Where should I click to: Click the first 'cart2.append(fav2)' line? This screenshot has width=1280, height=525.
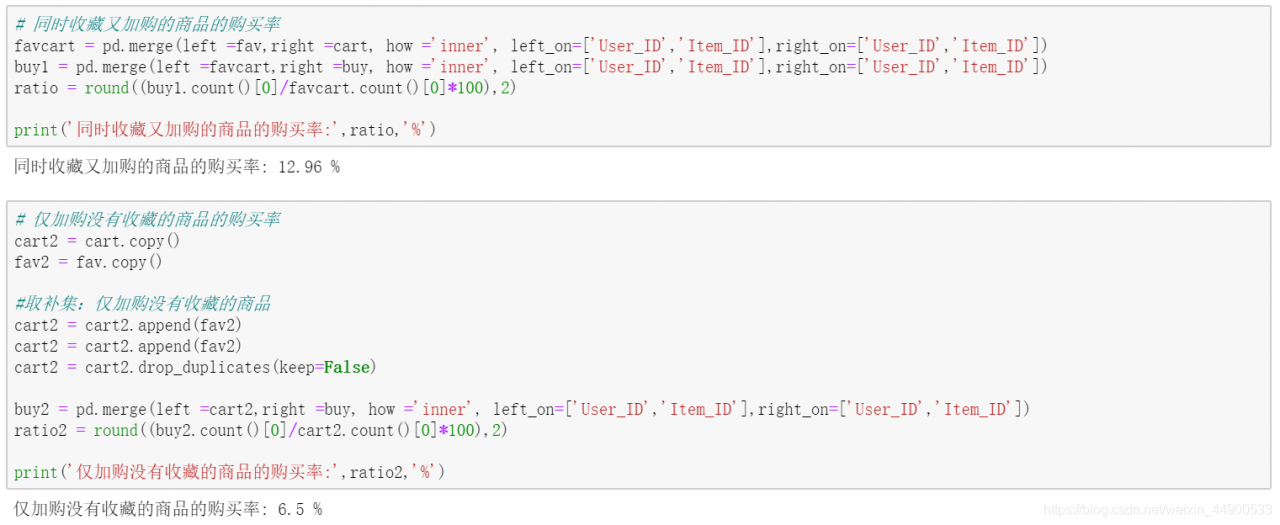pos(128,325)
